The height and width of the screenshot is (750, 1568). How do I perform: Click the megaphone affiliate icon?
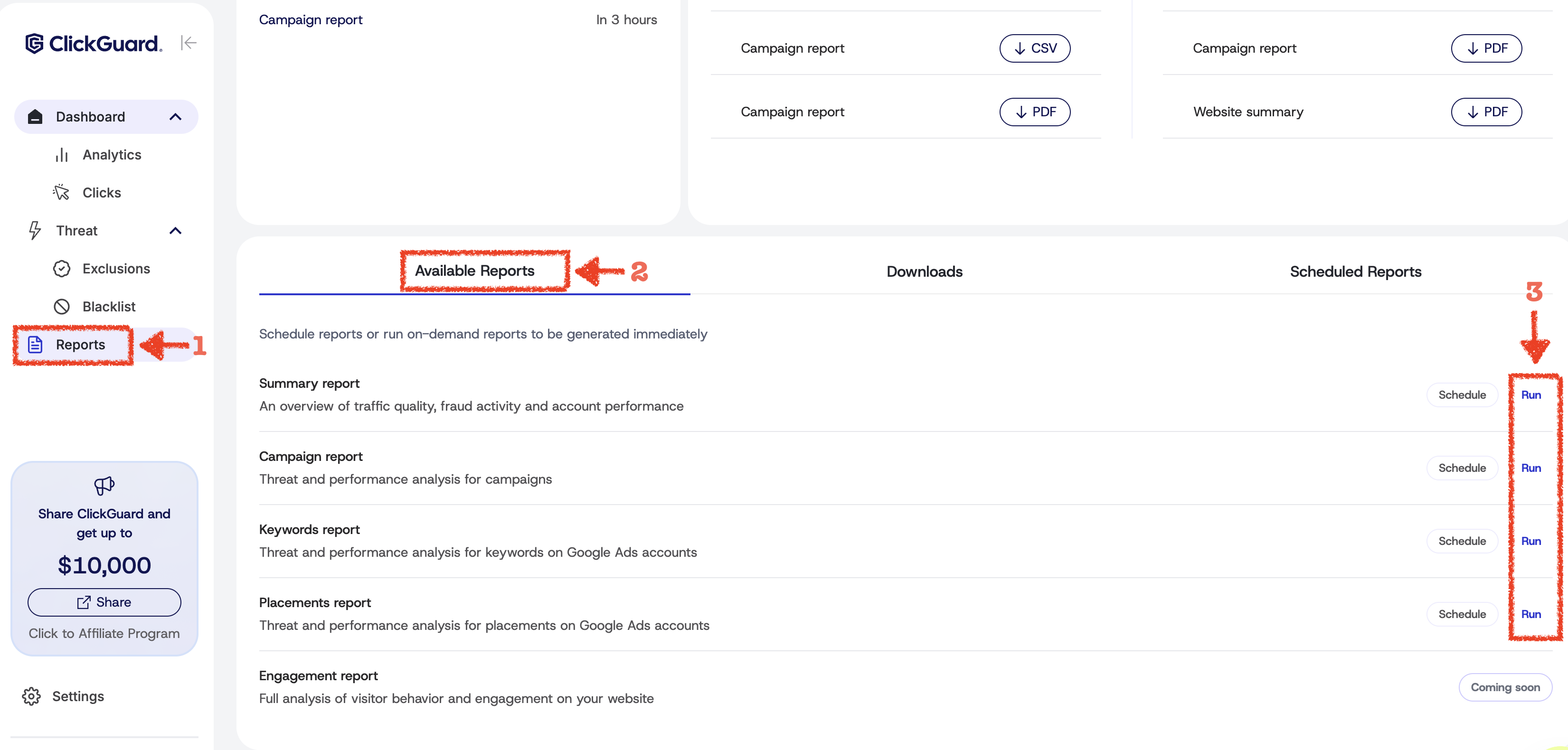pos(104,486)
